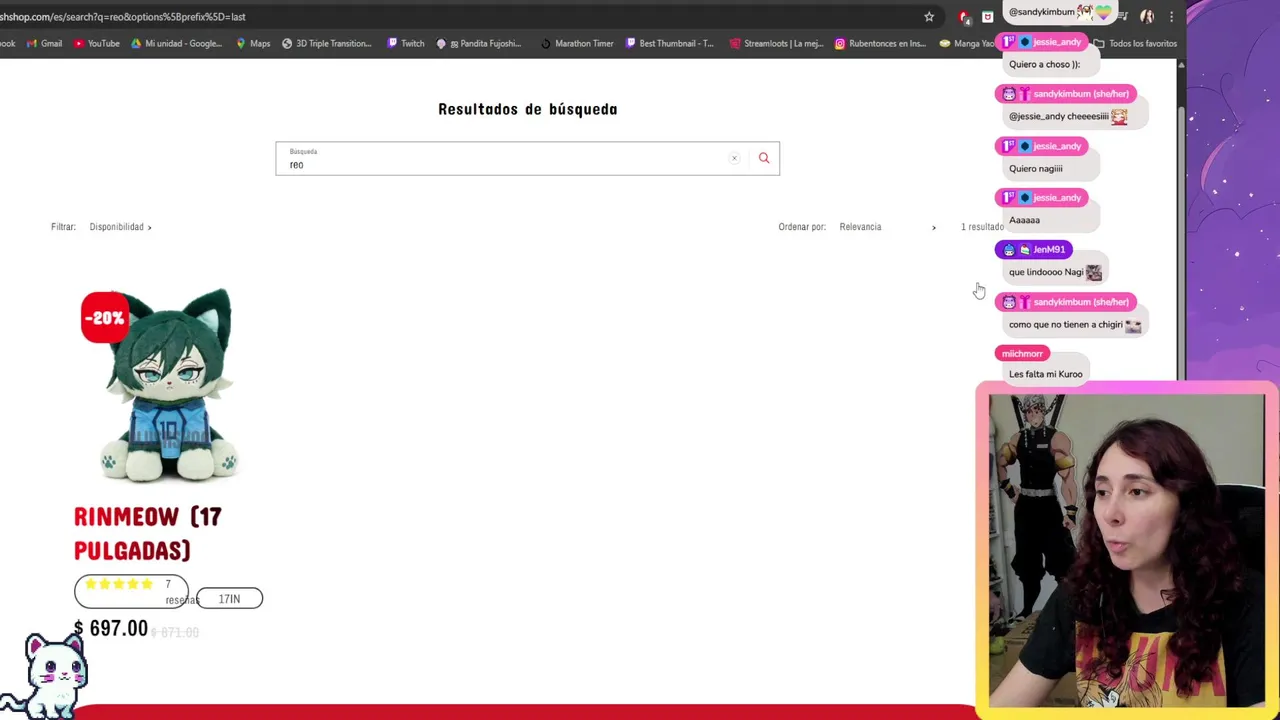Select the 17IN size pill
The height and width of the screenshot is (720, 1280).
(x=229, y=599)
